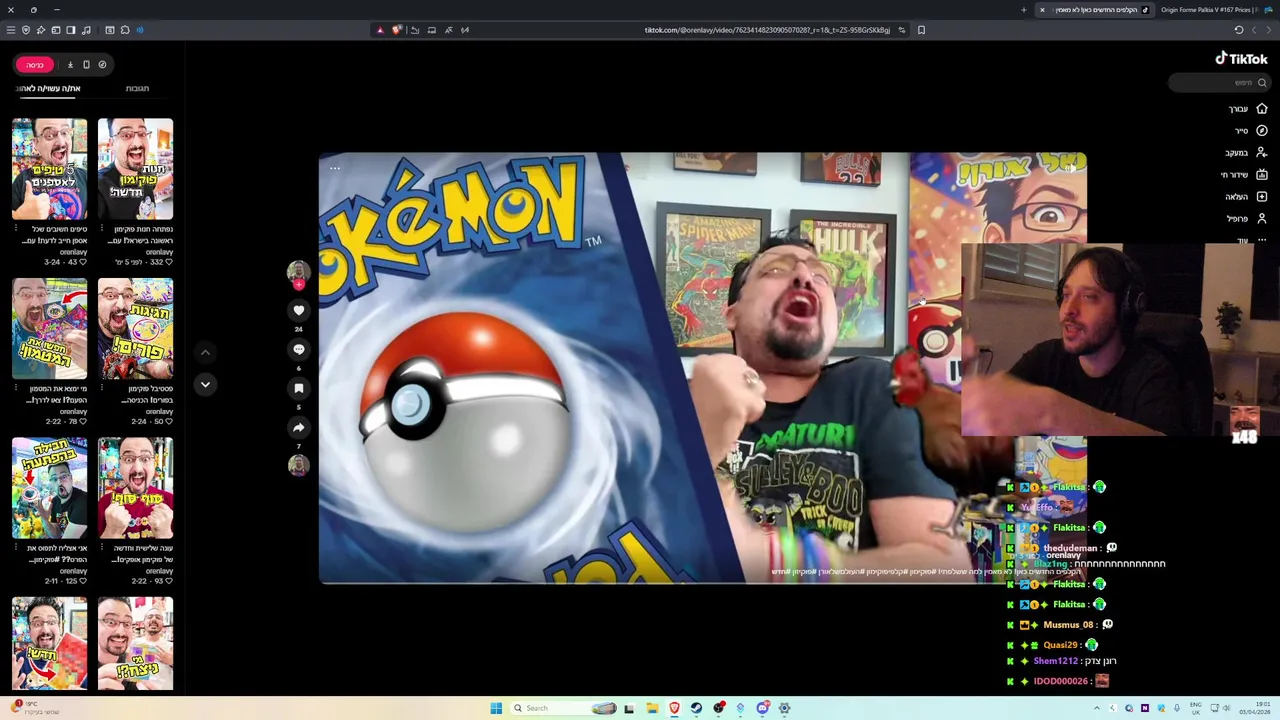Screen dimensions: 1280x720
Task: Click the Brave rewards triangle icon
Action: (380, 30)
